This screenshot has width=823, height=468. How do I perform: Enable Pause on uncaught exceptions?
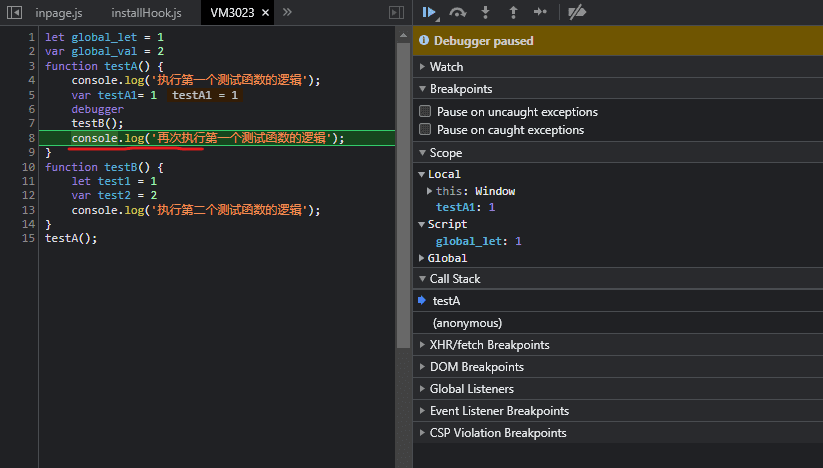(x=425, y=112)
